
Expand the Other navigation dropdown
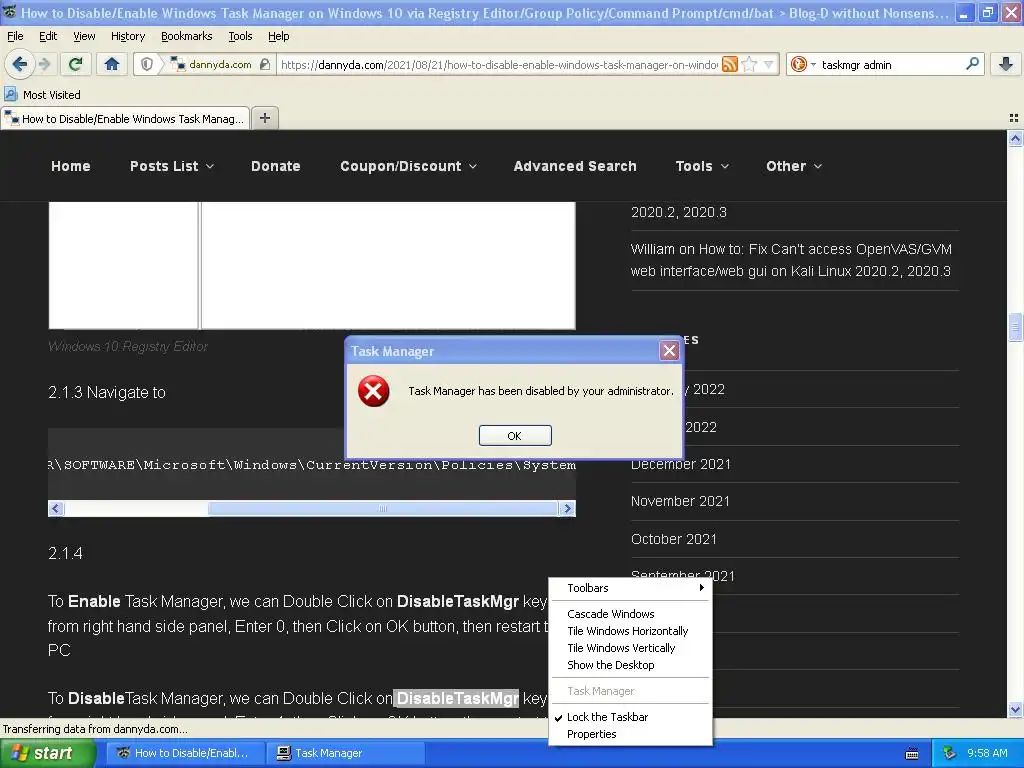(x=793, y=166)
